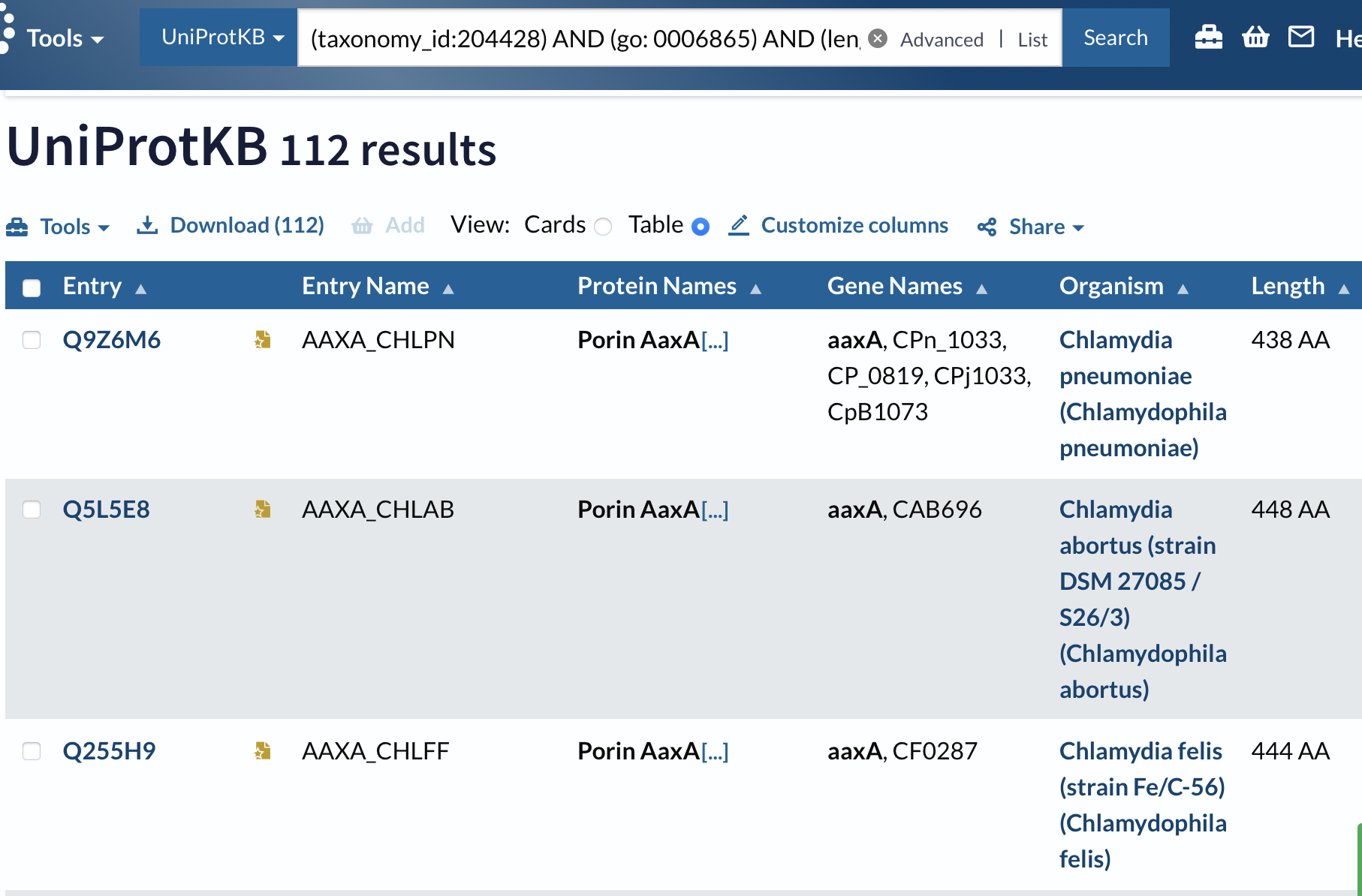Image resolution: width=1362 pixels, height=896 pixels.
Task: Check the box for entry Q5L5E8
Action: coord(32,510)
